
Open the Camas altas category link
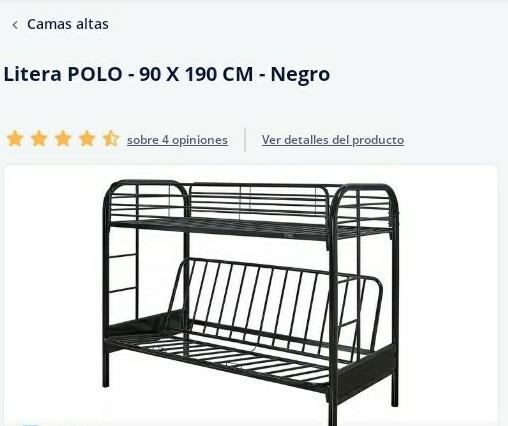68,24
